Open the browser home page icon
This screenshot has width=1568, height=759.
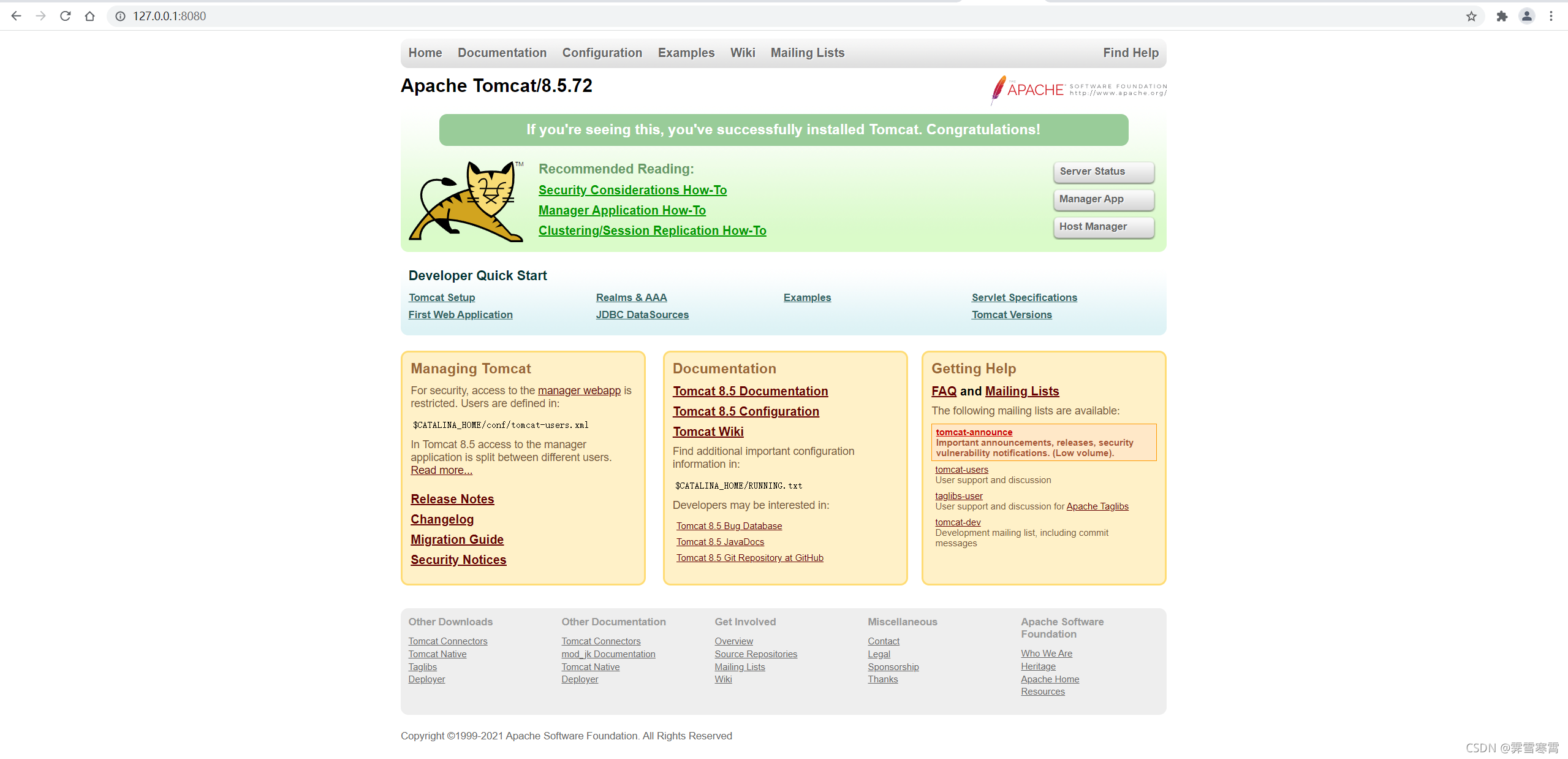click(x=89, y=16)
